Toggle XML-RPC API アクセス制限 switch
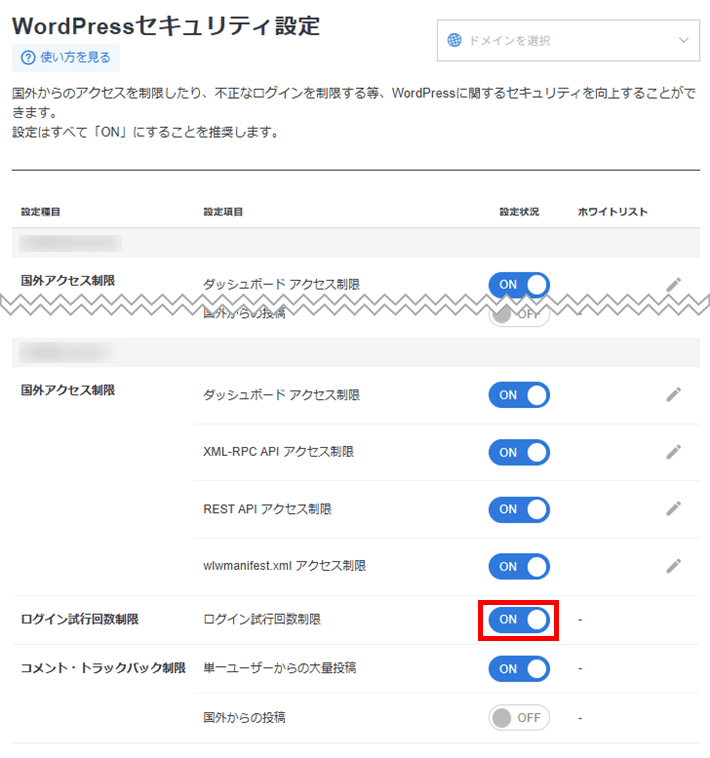Image resolution: width=710 pixels, height=758 pixels. [x=519, y=452]
